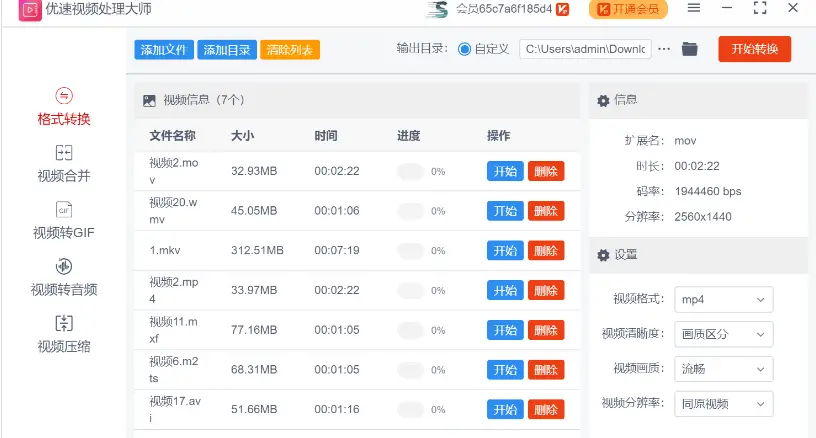Start converting 1.mkv

505,251
